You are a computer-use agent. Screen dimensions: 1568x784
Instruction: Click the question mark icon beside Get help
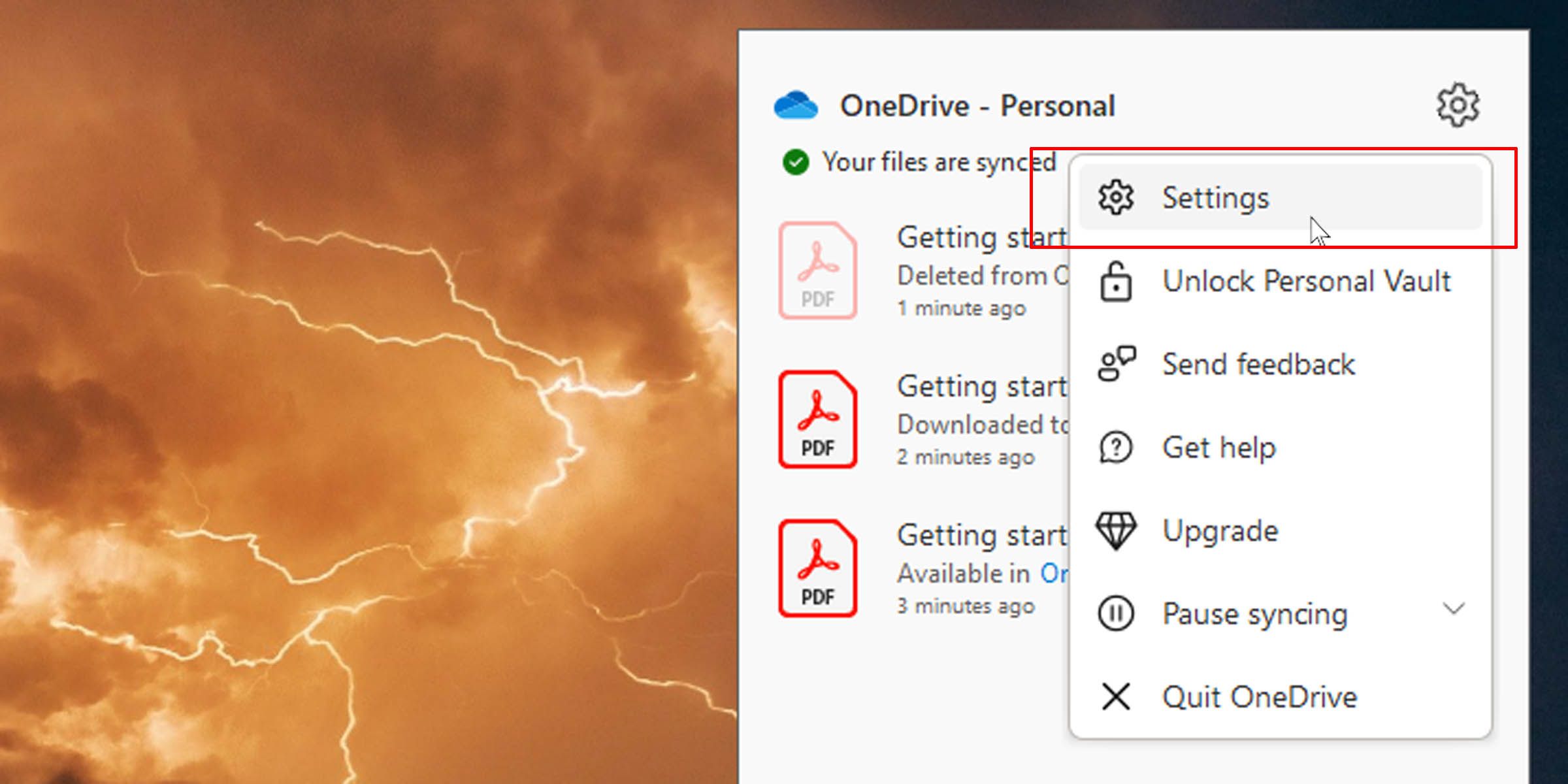click(x=1115, y=447)
